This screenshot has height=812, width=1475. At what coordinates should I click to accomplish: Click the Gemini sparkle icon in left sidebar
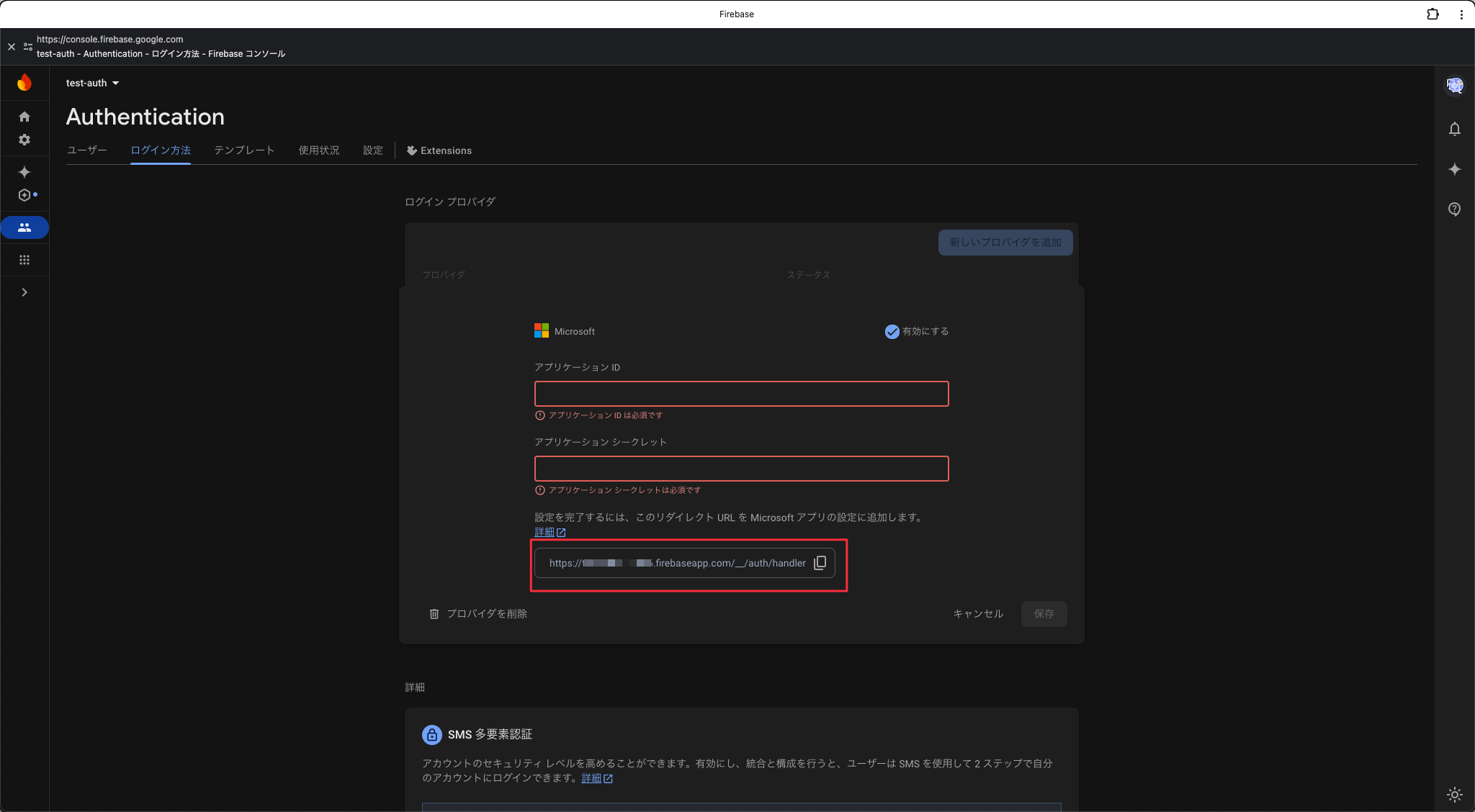[x=24, y=172]
